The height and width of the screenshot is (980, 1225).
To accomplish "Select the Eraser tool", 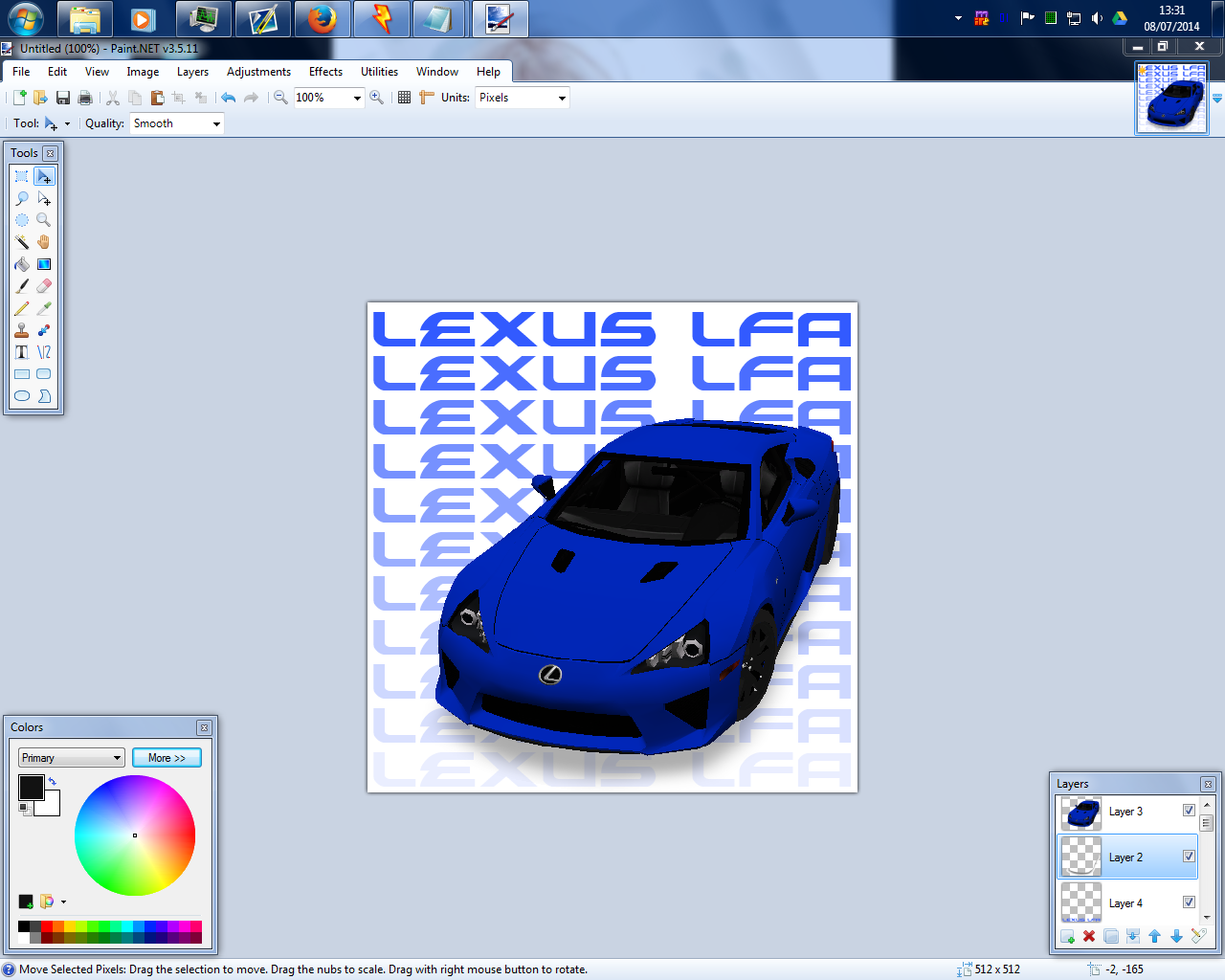I will (44, 286).
